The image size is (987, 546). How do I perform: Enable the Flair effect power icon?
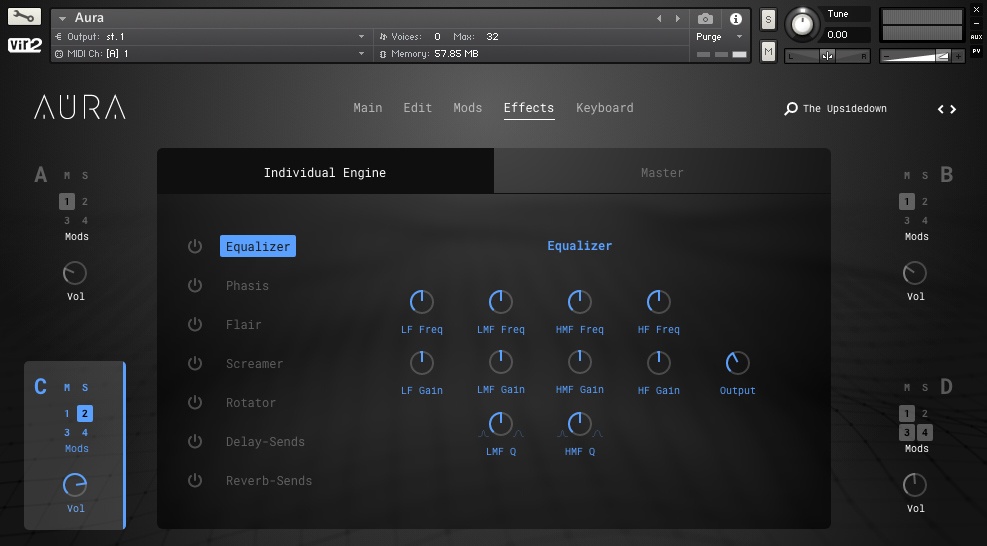coord(195,324)
